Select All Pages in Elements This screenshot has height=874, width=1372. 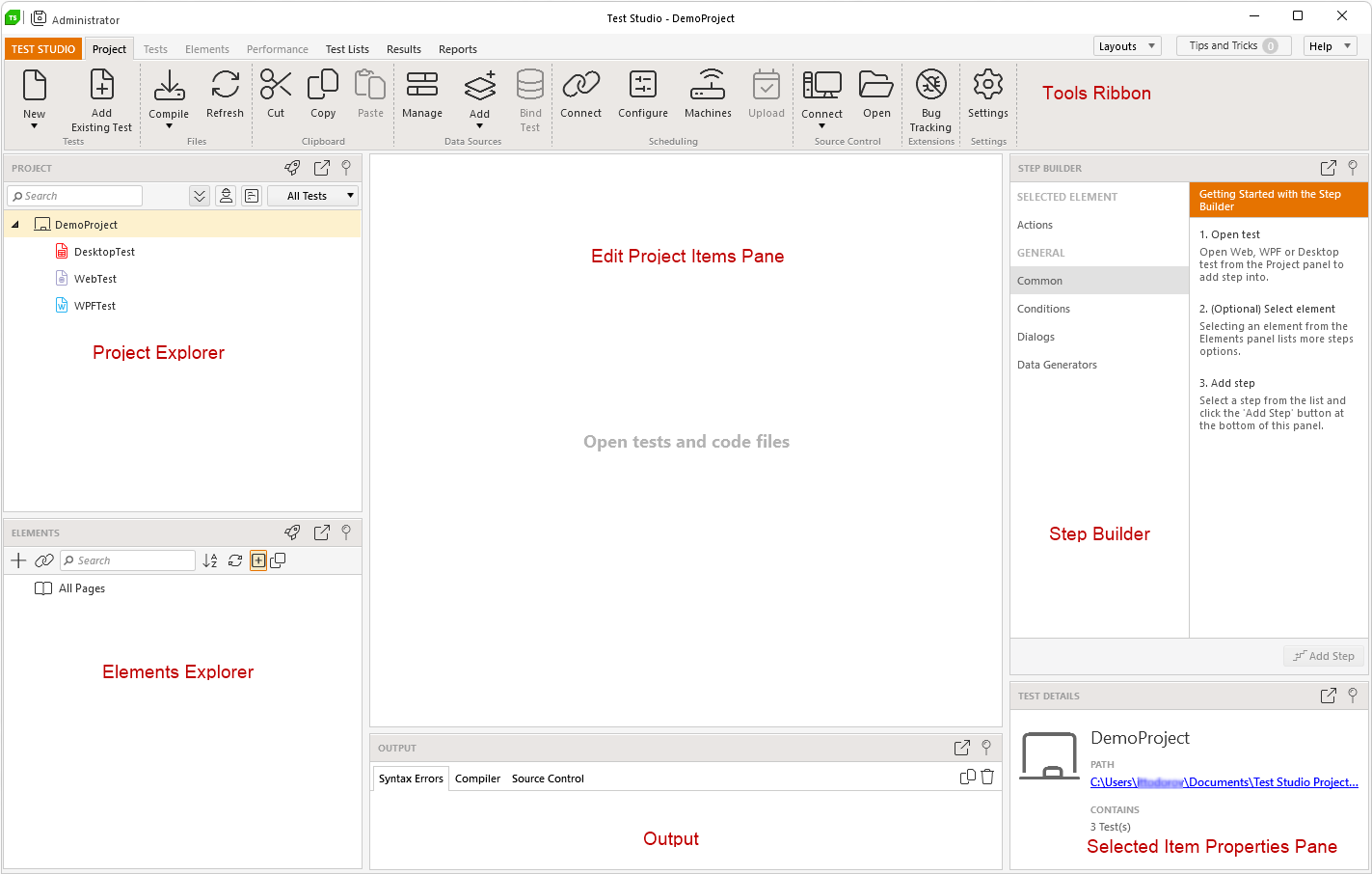[82, 588]
